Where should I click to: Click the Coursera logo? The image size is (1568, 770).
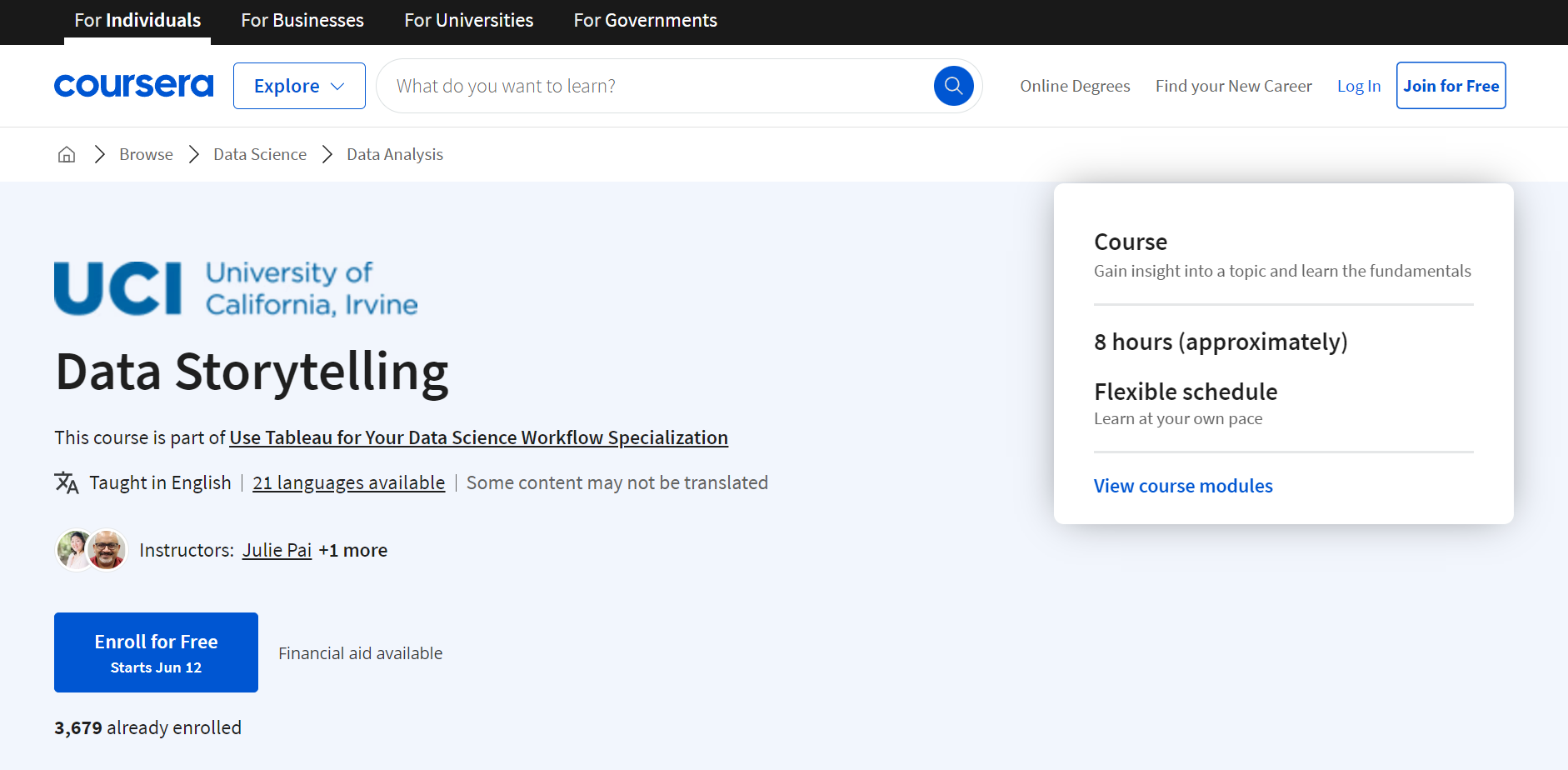(x=133, y=86)
